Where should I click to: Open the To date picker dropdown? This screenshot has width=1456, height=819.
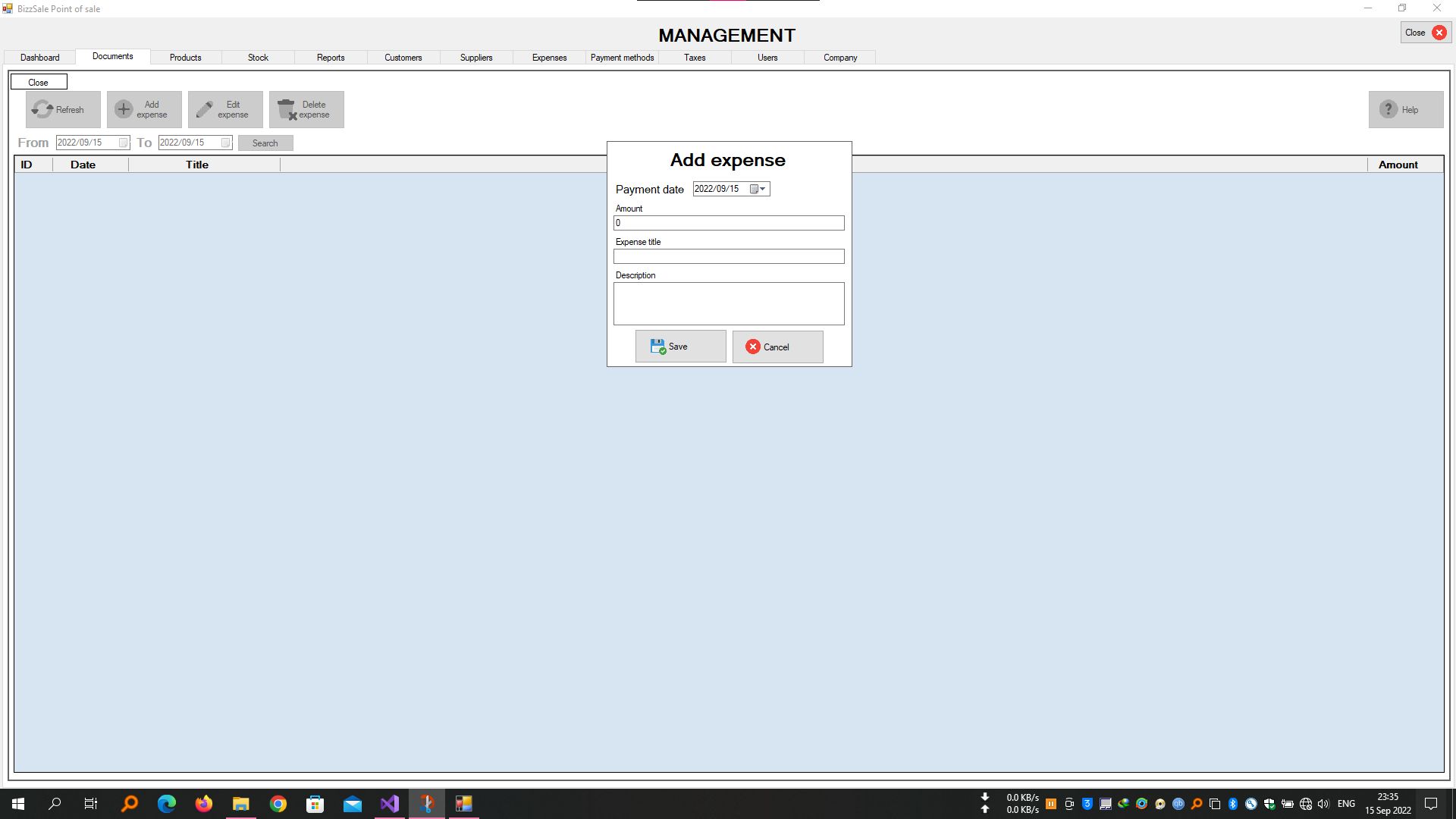[x=225, y=143]
